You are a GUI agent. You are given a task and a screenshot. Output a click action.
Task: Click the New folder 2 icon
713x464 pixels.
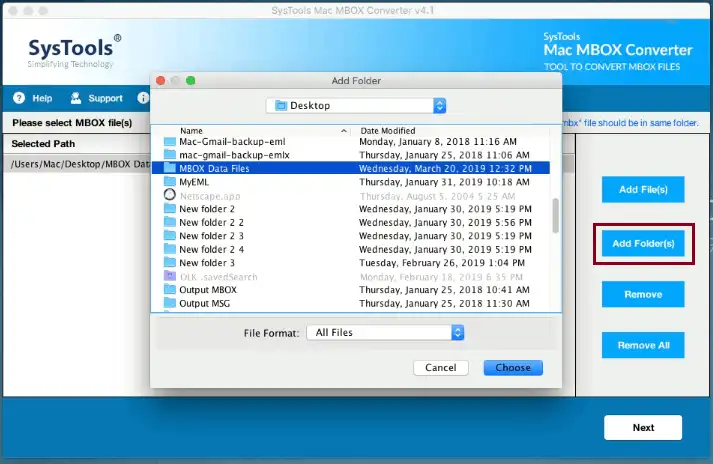click(170, 209)
